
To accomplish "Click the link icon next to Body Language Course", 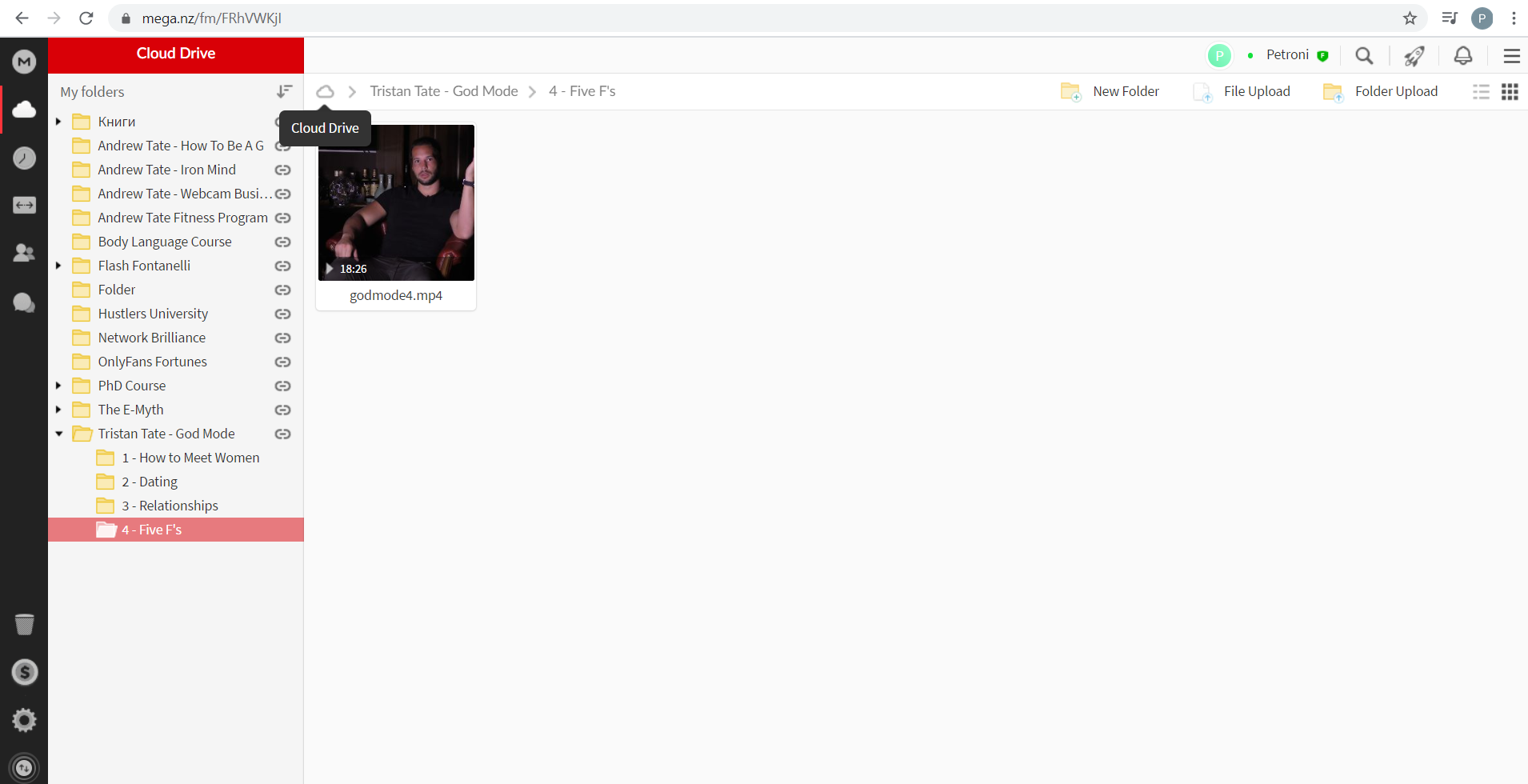I will (282, 242).
